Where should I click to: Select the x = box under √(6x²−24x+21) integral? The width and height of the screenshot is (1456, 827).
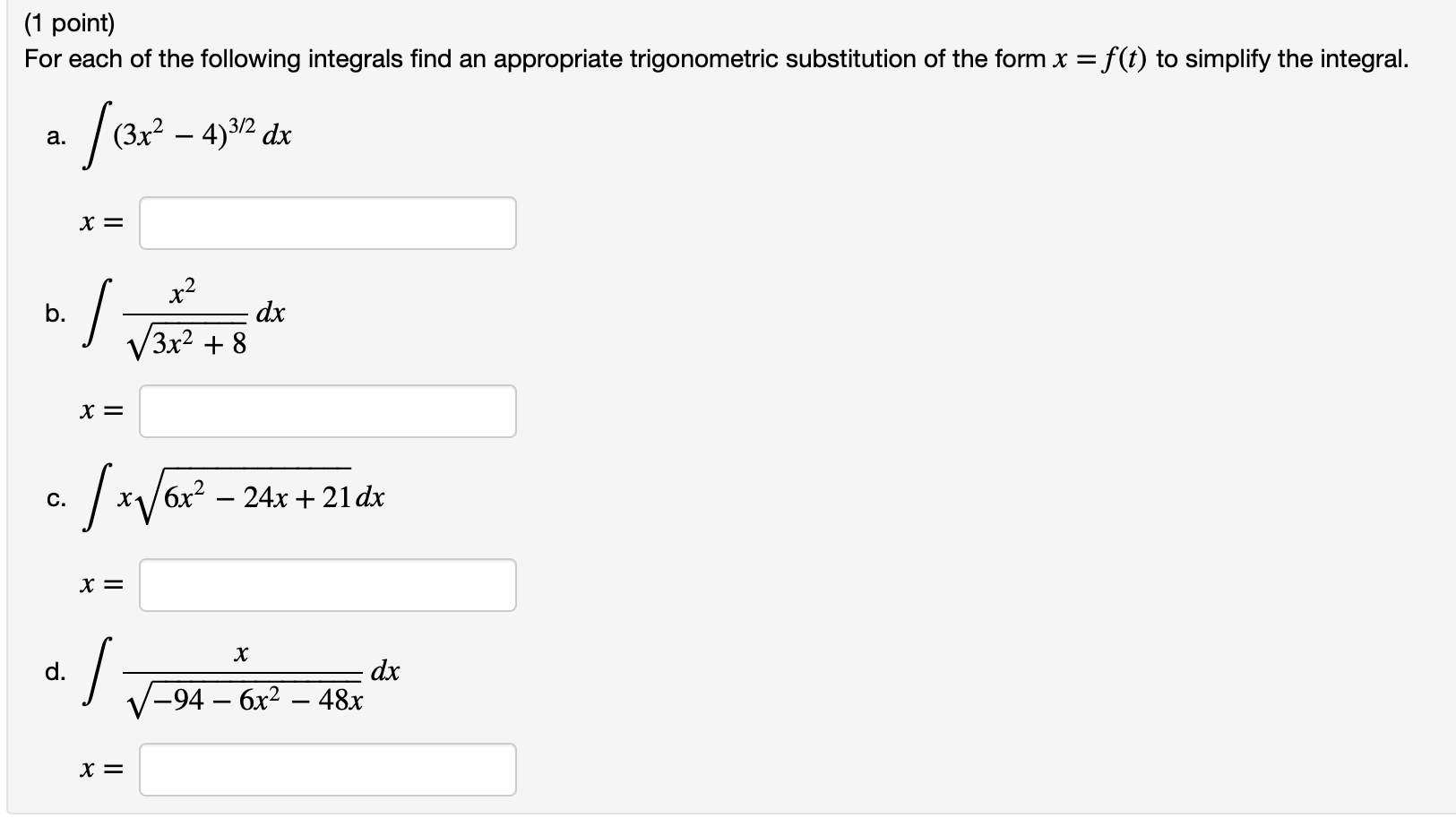tap(327, 584)
